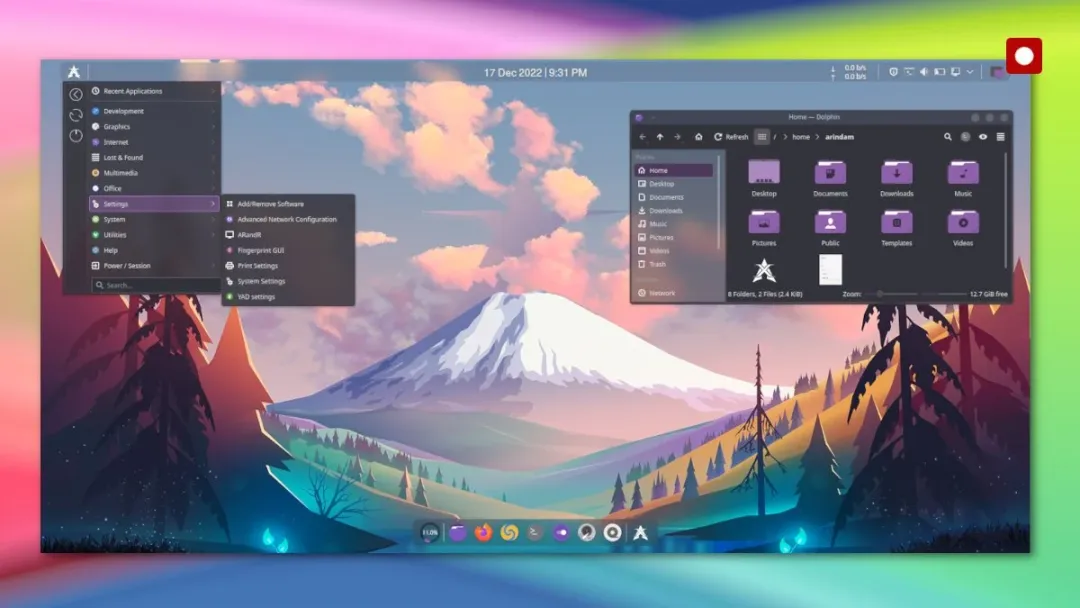Click the yellow swirl icon in the dock
The width and height of the screenshot is (1080, 608).
click(509, 532)
